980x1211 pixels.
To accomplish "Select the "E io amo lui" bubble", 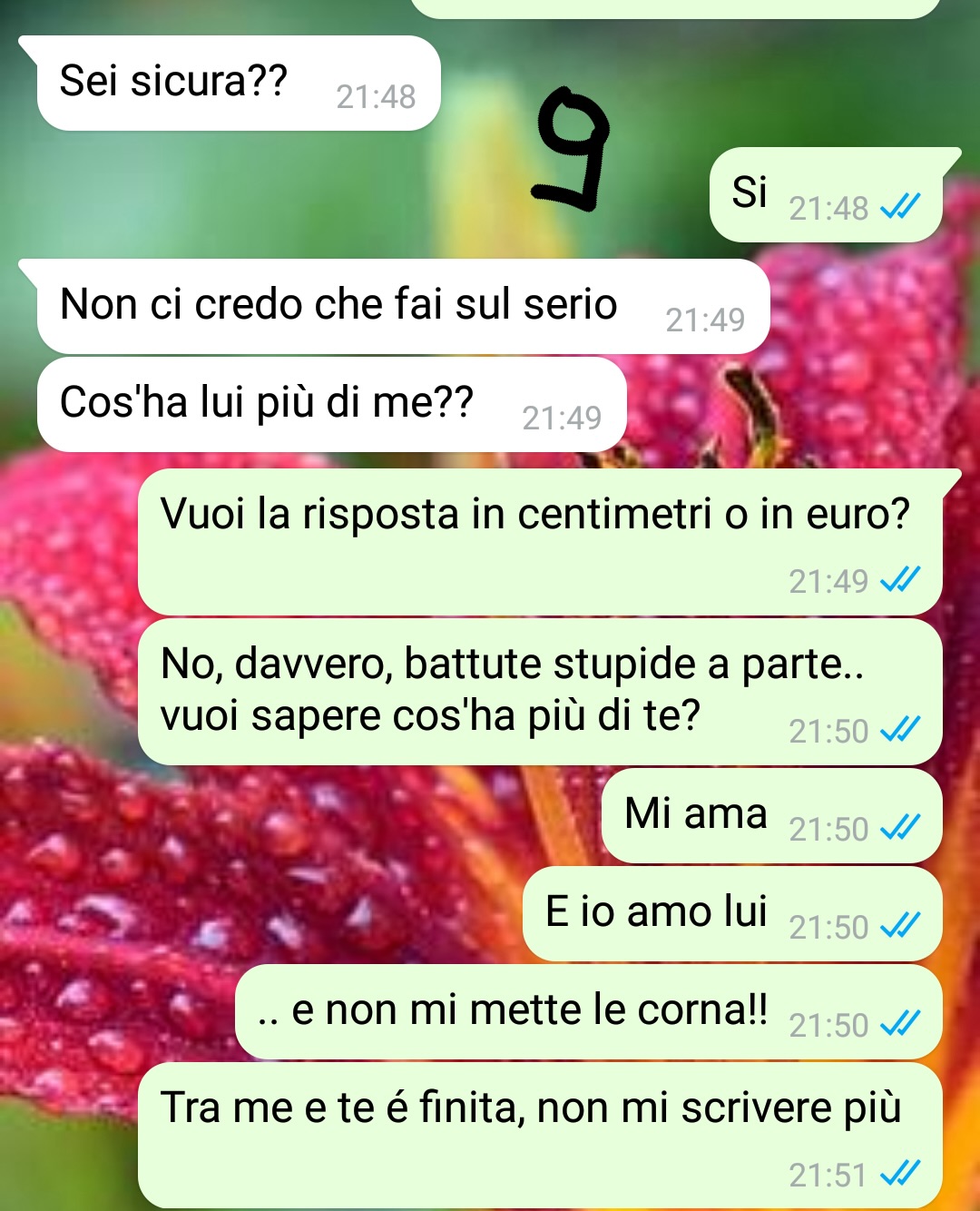I will tap(732, 913).
